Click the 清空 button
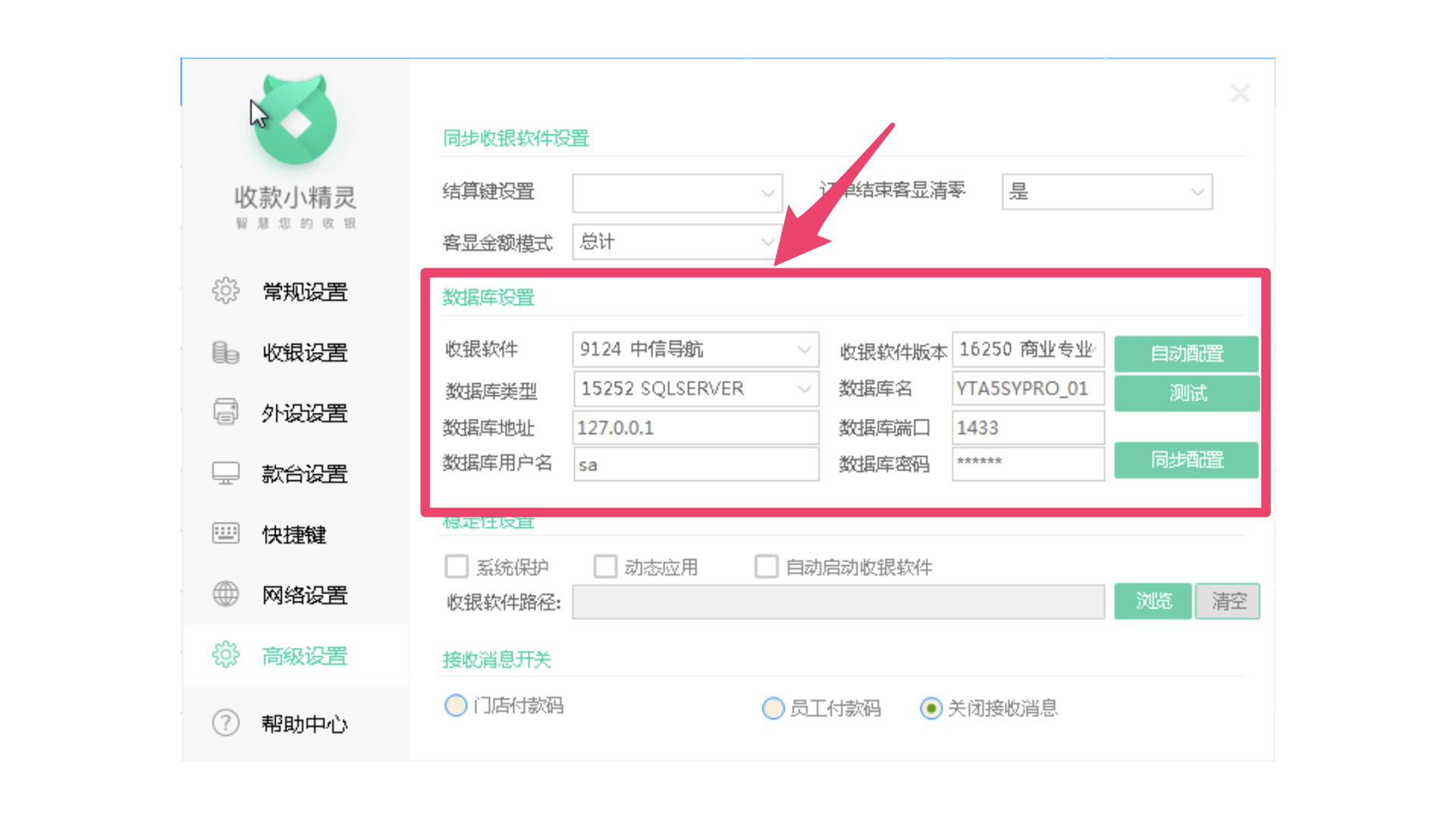This screenshot has height=819, width=1456. point(1228,601)
